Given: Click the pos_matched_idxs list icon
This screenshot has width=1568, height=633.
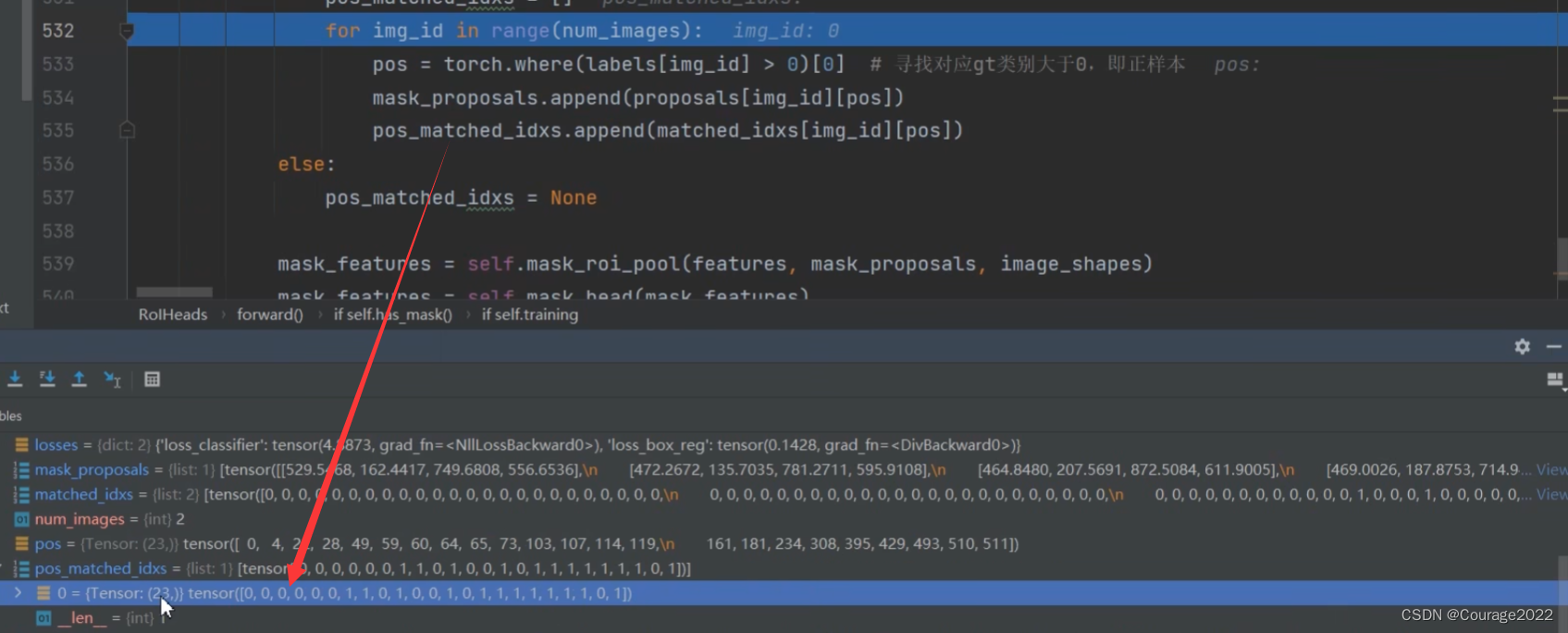Looking at the screenshot, I should click(x=21, y=569).
